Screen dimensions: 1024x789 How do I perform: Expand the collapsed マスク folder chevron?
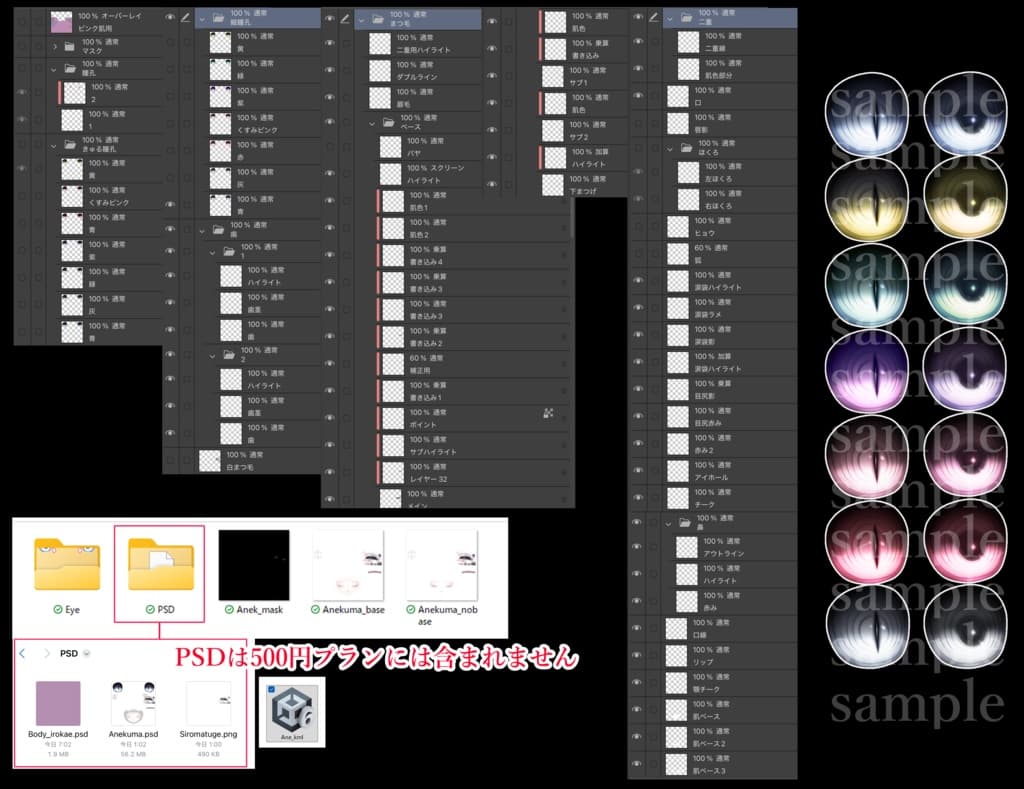(55, 46)
